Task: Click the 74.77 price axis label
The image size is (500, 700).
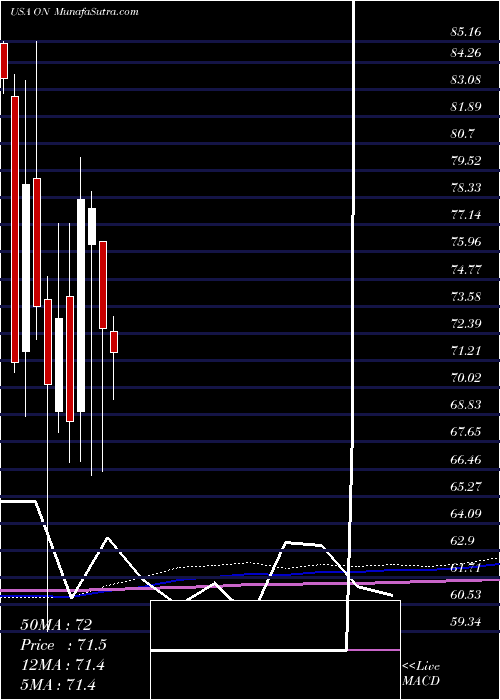Action: (466, 270)
